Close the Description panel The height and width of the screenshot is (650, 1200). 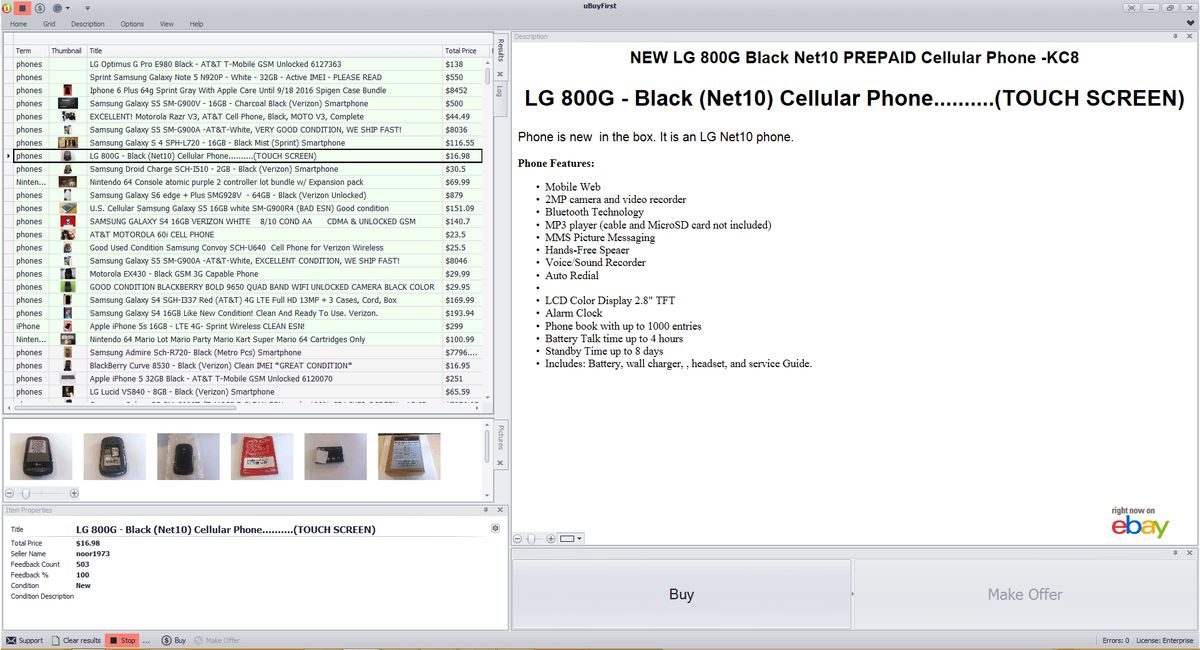click(1190, 37)
